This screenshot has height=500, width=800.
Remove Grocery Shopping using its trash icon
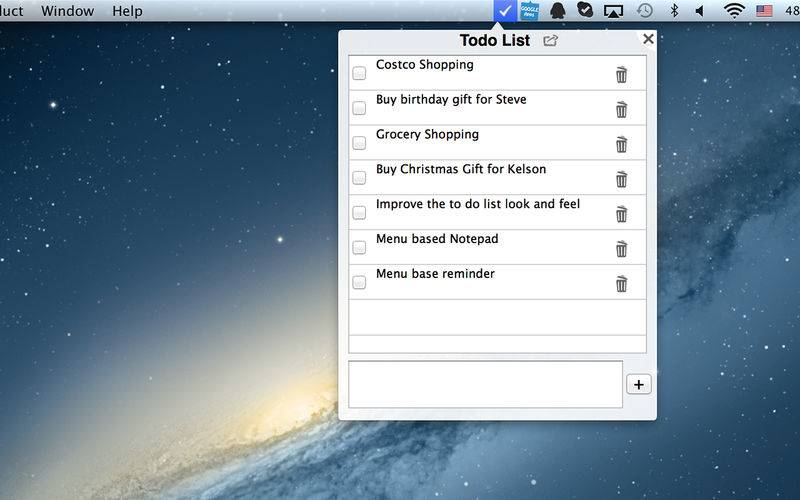click(x=621, y=144)
